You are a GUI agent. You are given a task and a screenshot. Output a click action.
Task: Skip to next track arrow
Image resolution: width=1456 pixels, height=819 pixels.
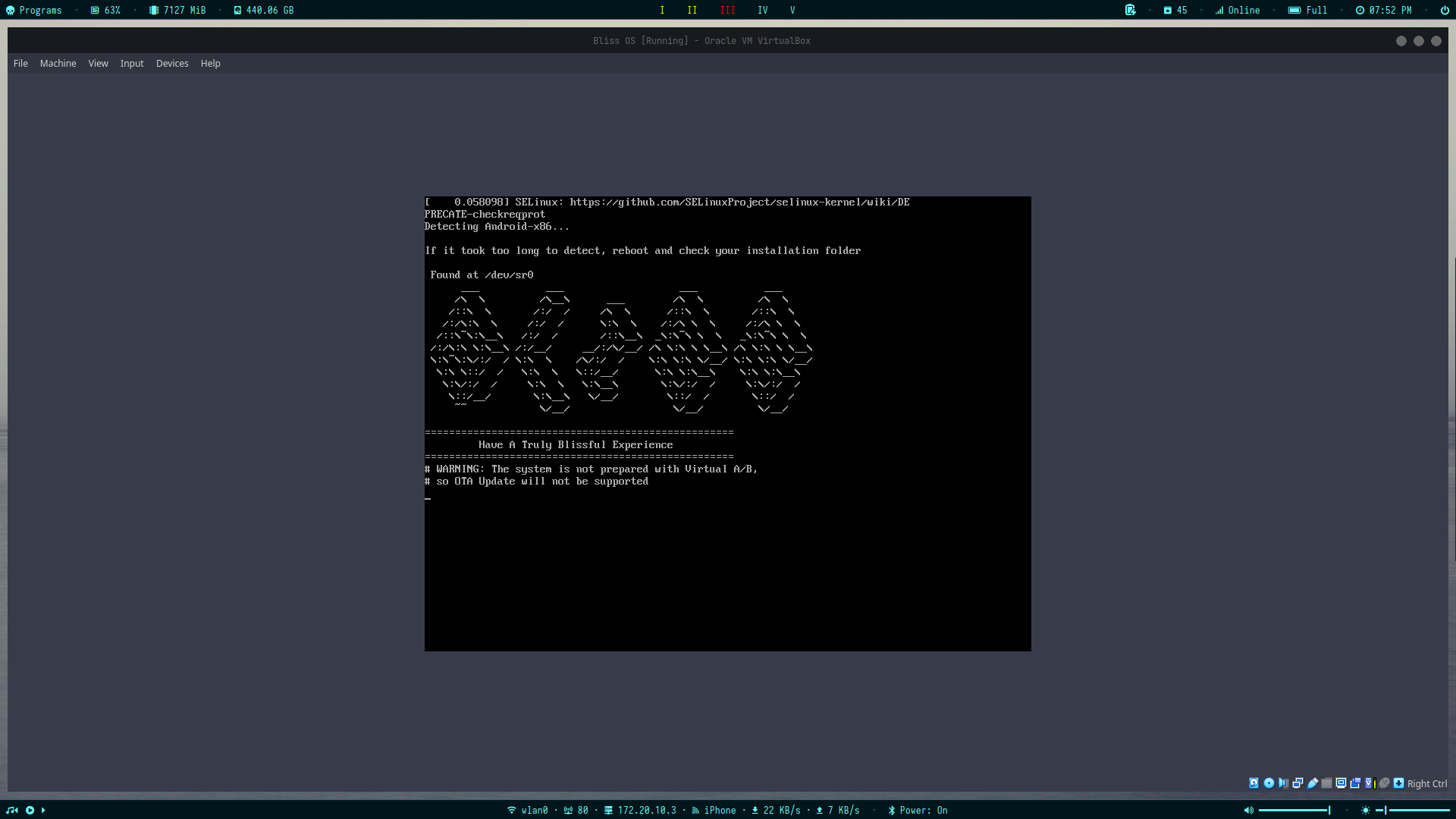(43, 810)
